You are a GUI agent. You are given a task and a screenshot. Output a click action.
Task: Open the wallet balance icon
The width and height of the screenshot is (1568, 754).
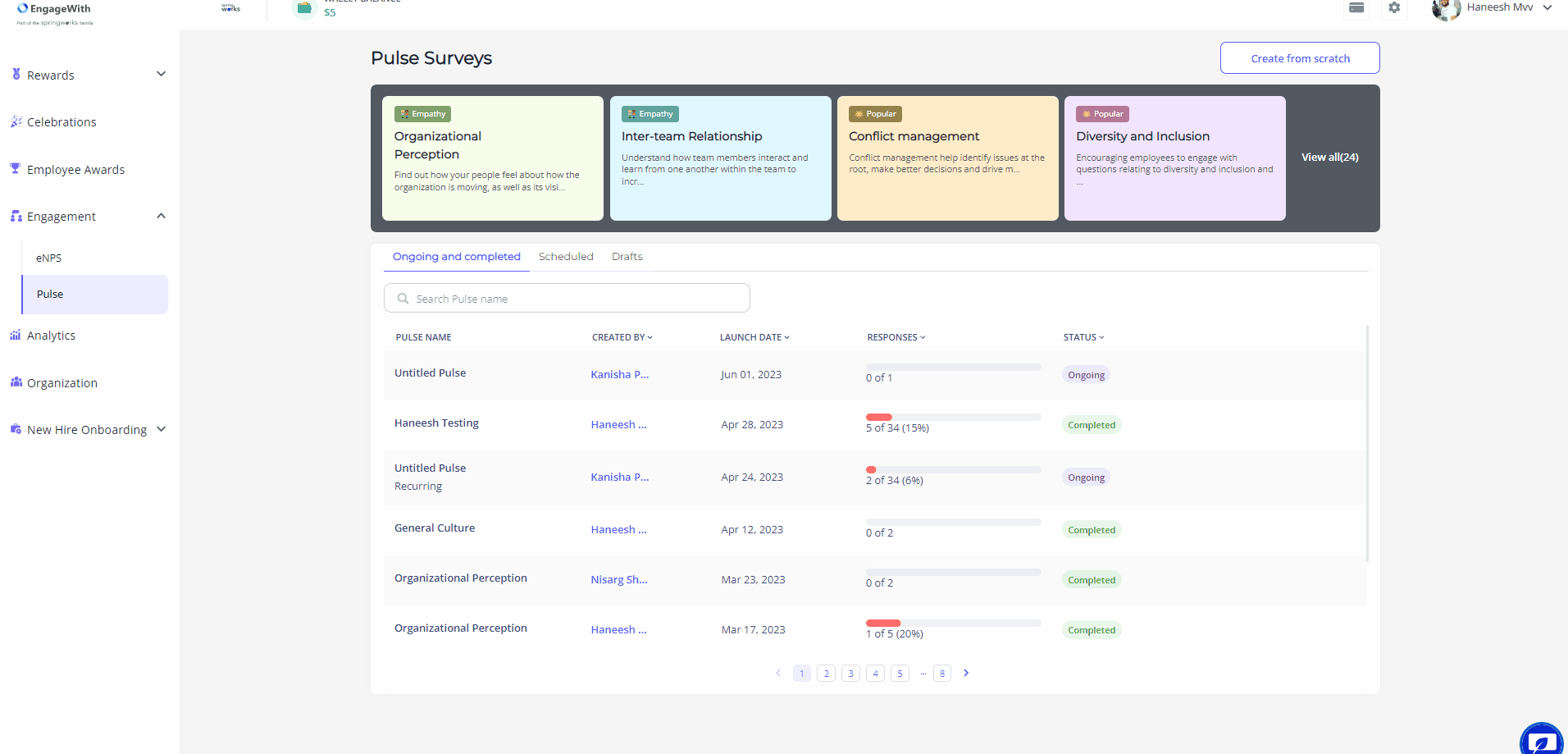[305, 8]
